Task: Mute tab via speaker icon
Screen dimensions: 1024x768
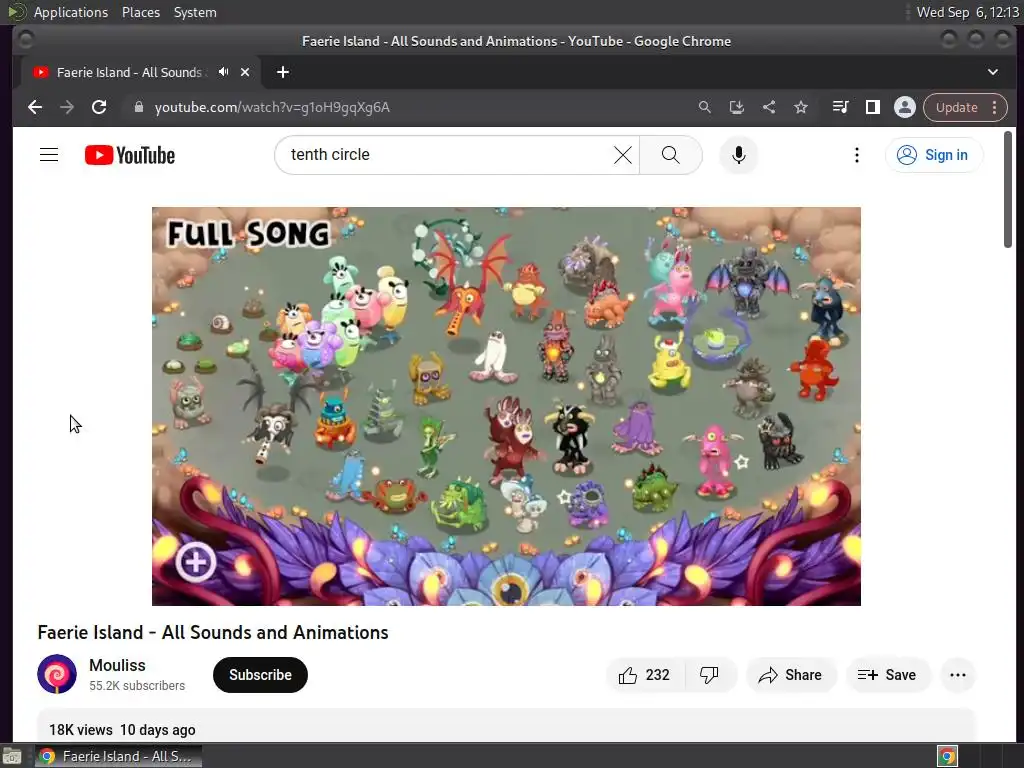Action: pyautogui.click(x=223, y=72)
